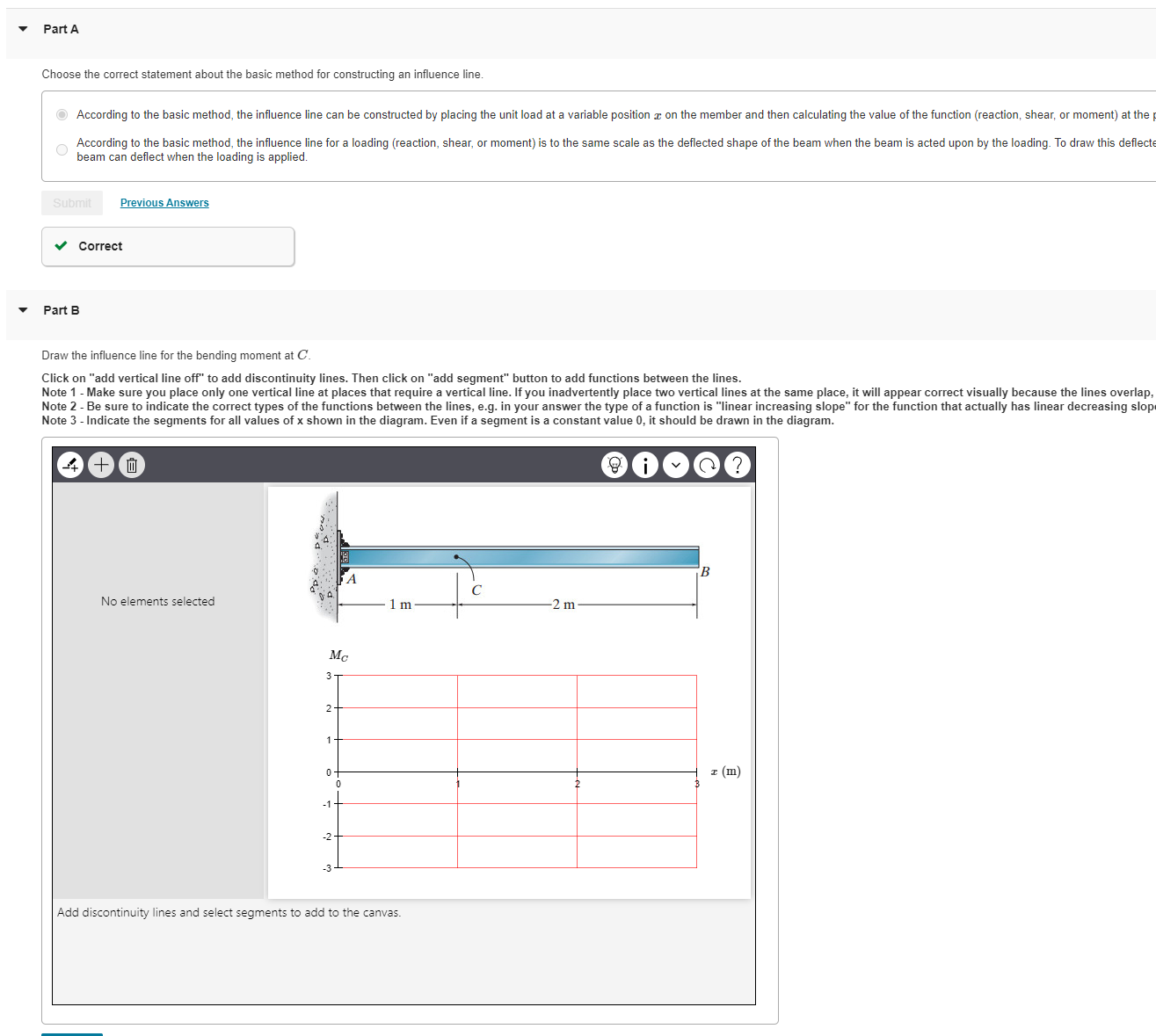Click the support A label on the beam
The width and height of the screenshot is (1156, 1036).
352,579
